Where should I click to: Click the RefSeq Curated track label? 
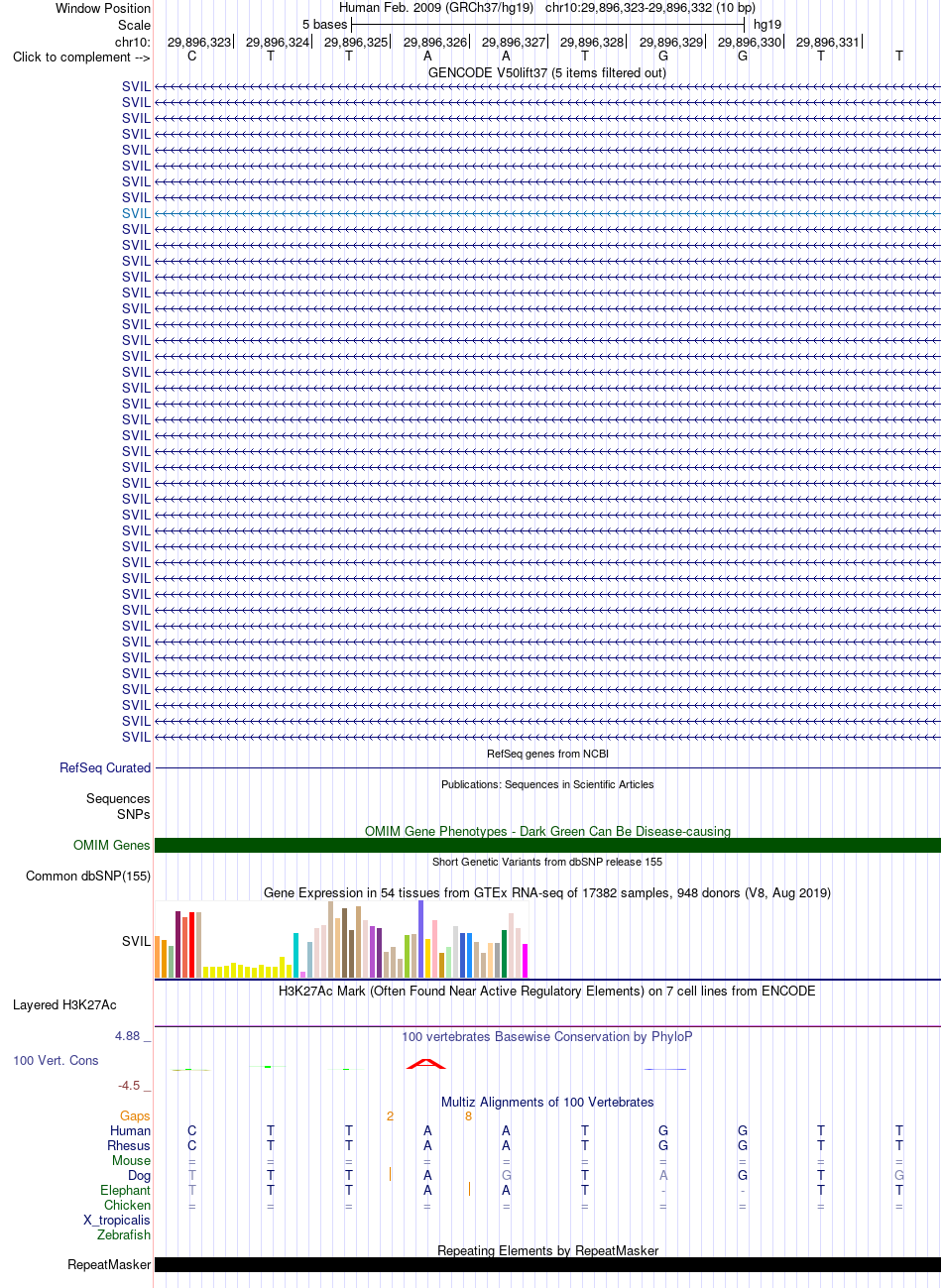(x=105, y=767)
